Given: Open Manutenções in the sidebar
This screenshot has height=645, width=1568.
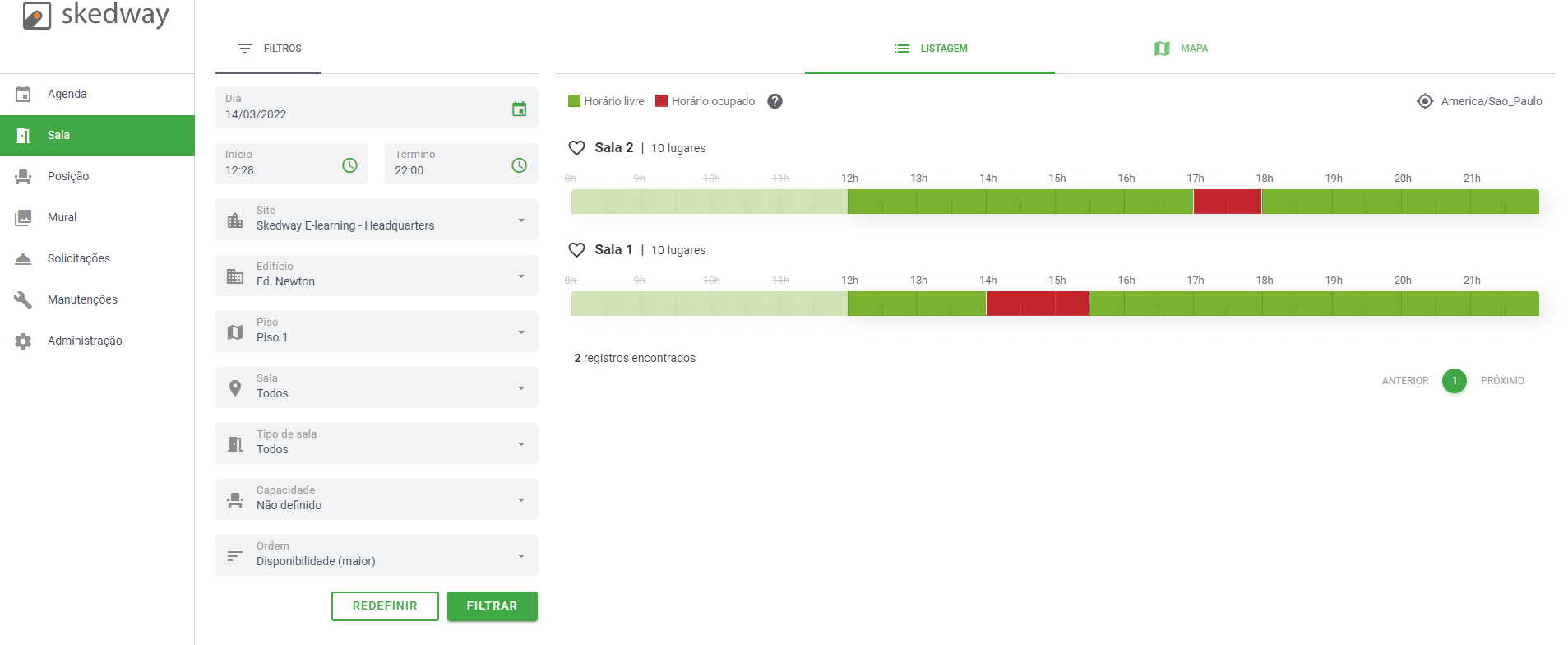Looking at the screenshot, I should coord(82,299).
